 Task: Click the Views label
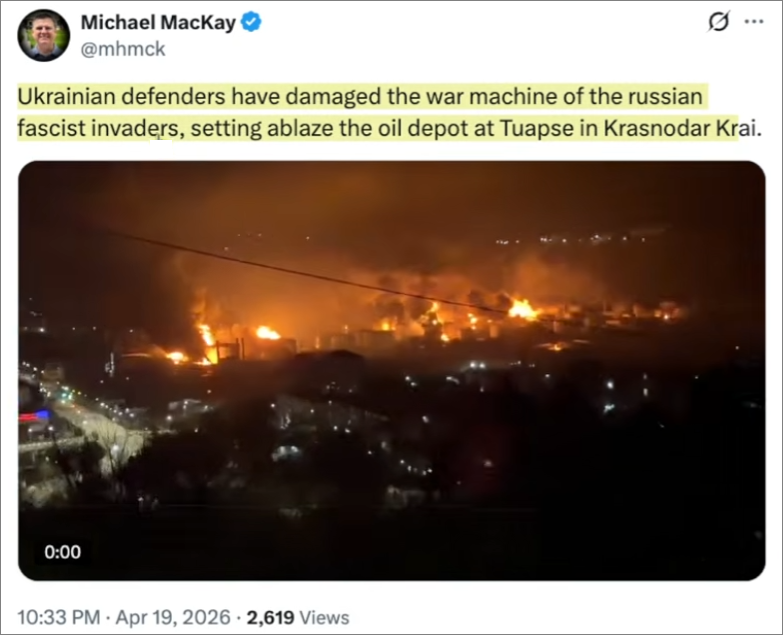pos(324,617)
